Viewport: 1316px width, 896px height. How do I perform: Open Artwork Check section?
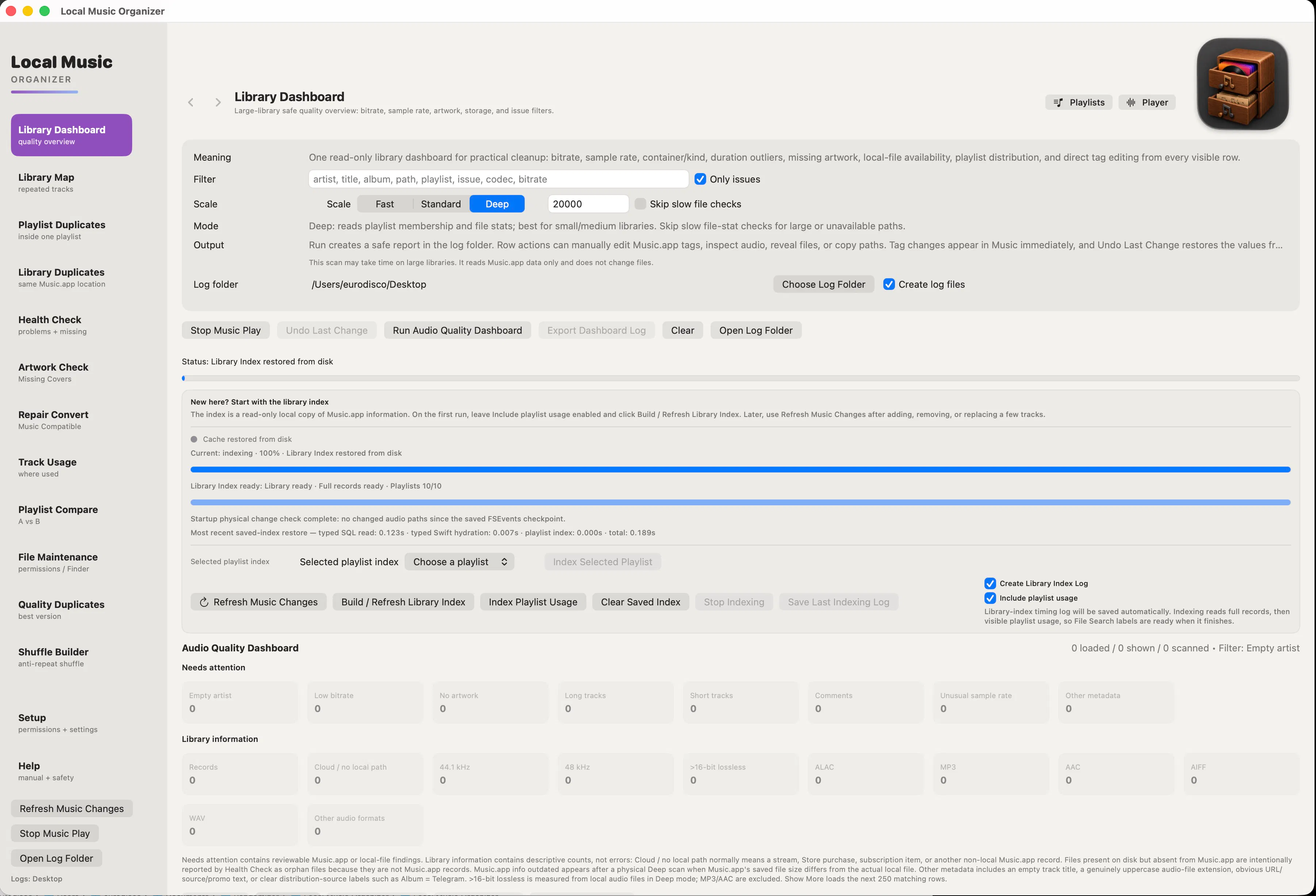point(71,373)
